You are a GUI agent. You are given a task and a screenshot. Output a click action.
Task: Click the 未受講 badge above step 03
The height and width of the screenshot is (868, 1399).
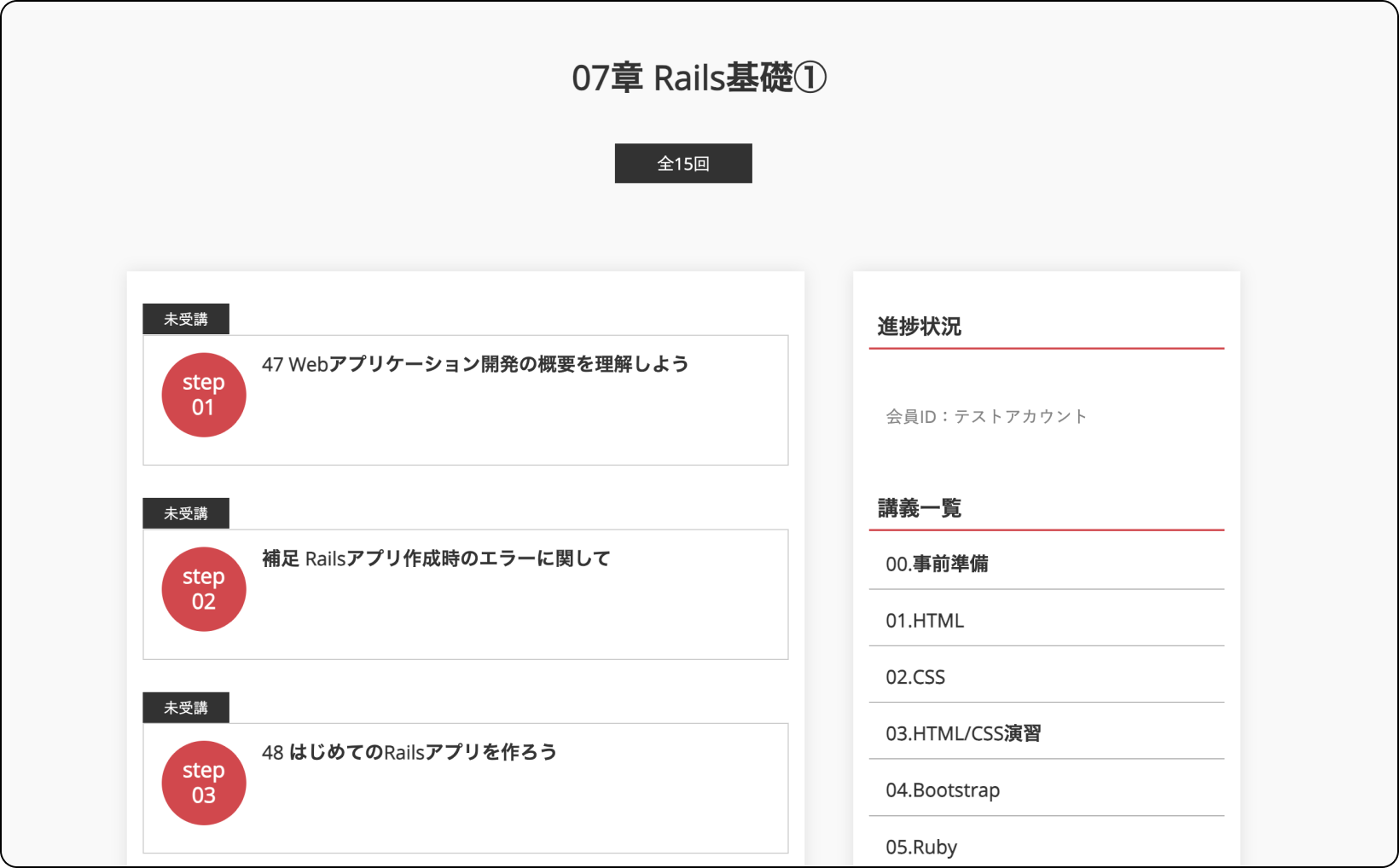pyautogui.click(x=186, y=708)
